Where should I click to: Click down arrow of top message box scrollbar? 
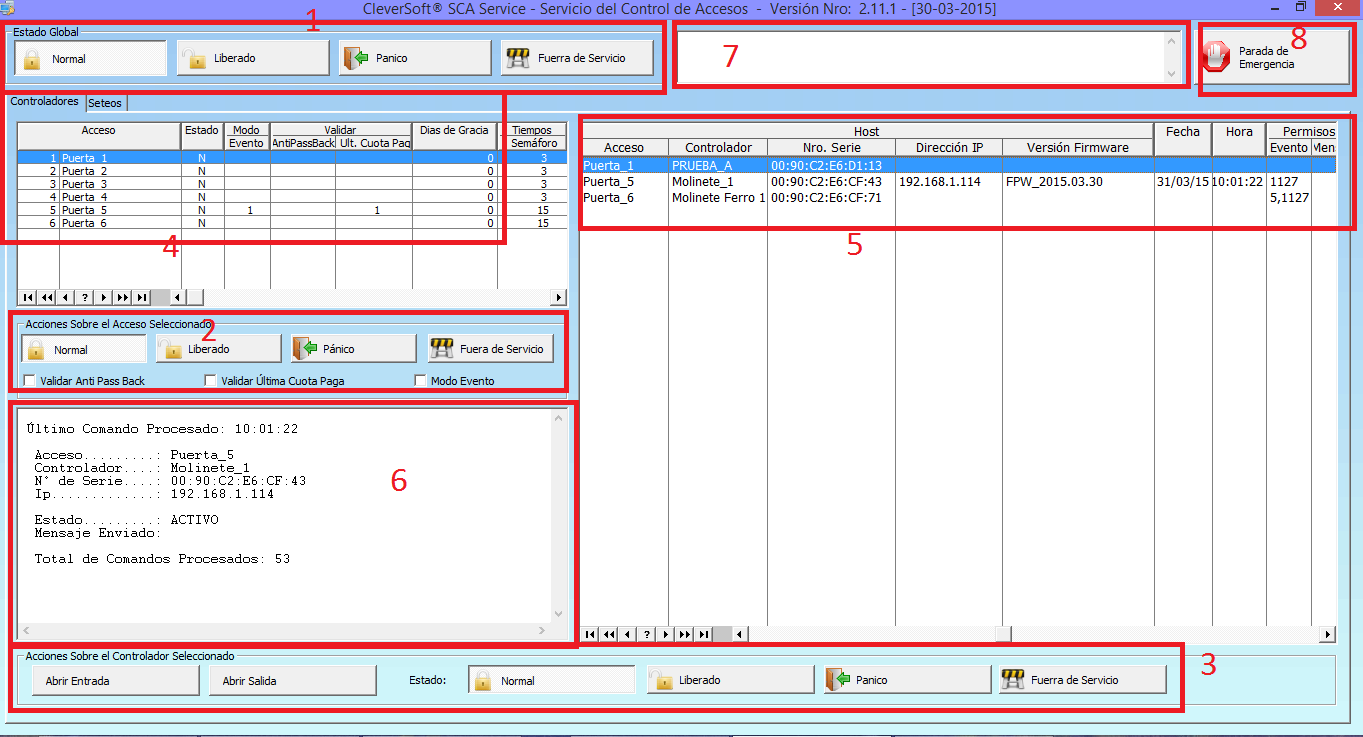(1171, 74)
